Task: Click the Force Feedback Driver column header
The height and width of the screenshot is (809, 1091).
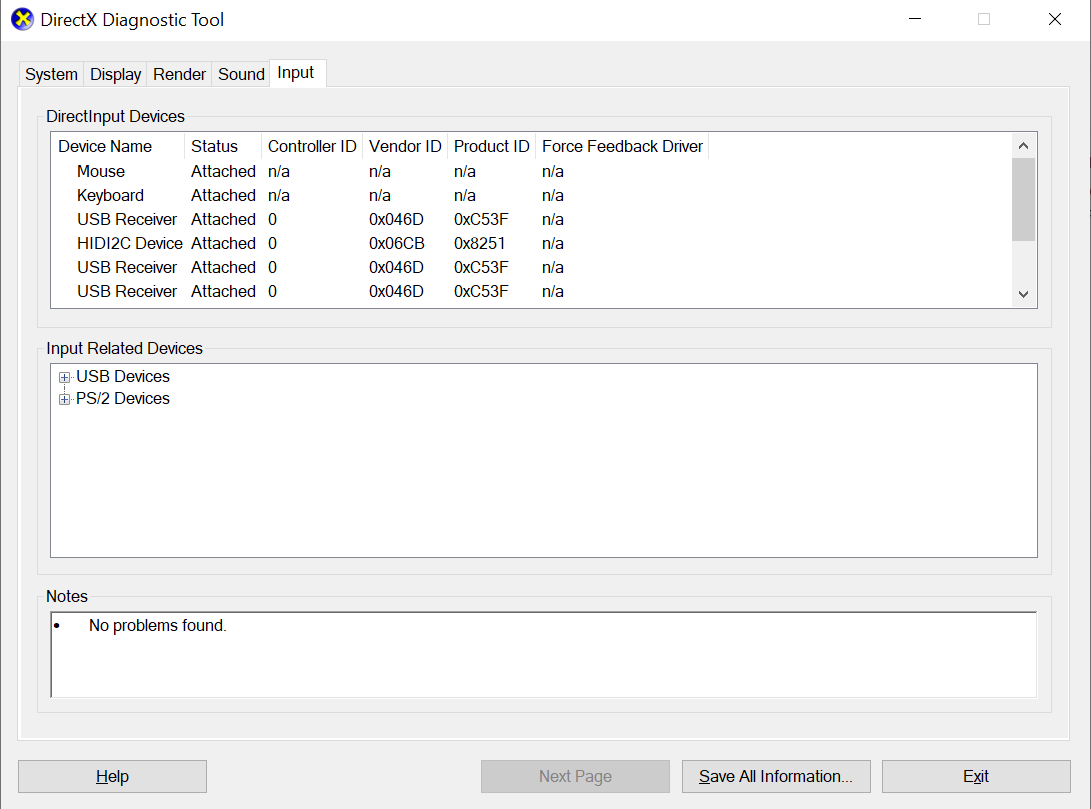Action: point(622,146)
